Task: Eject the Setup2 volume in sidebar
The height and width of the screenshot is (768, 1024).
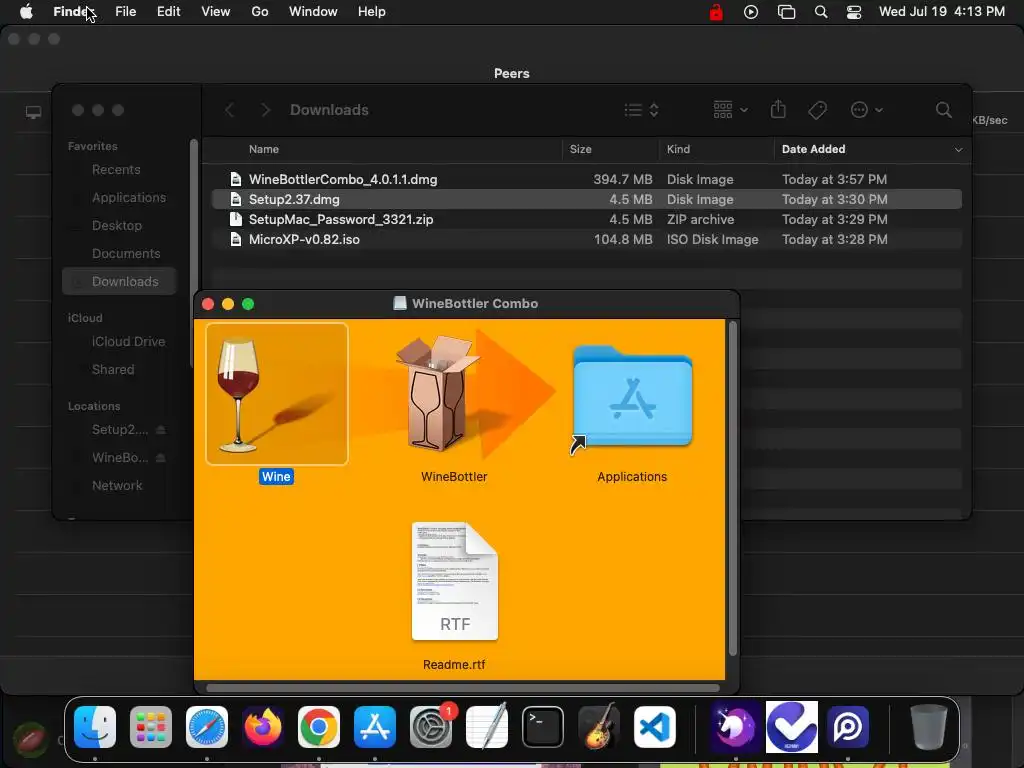Action: pos(161,430)
